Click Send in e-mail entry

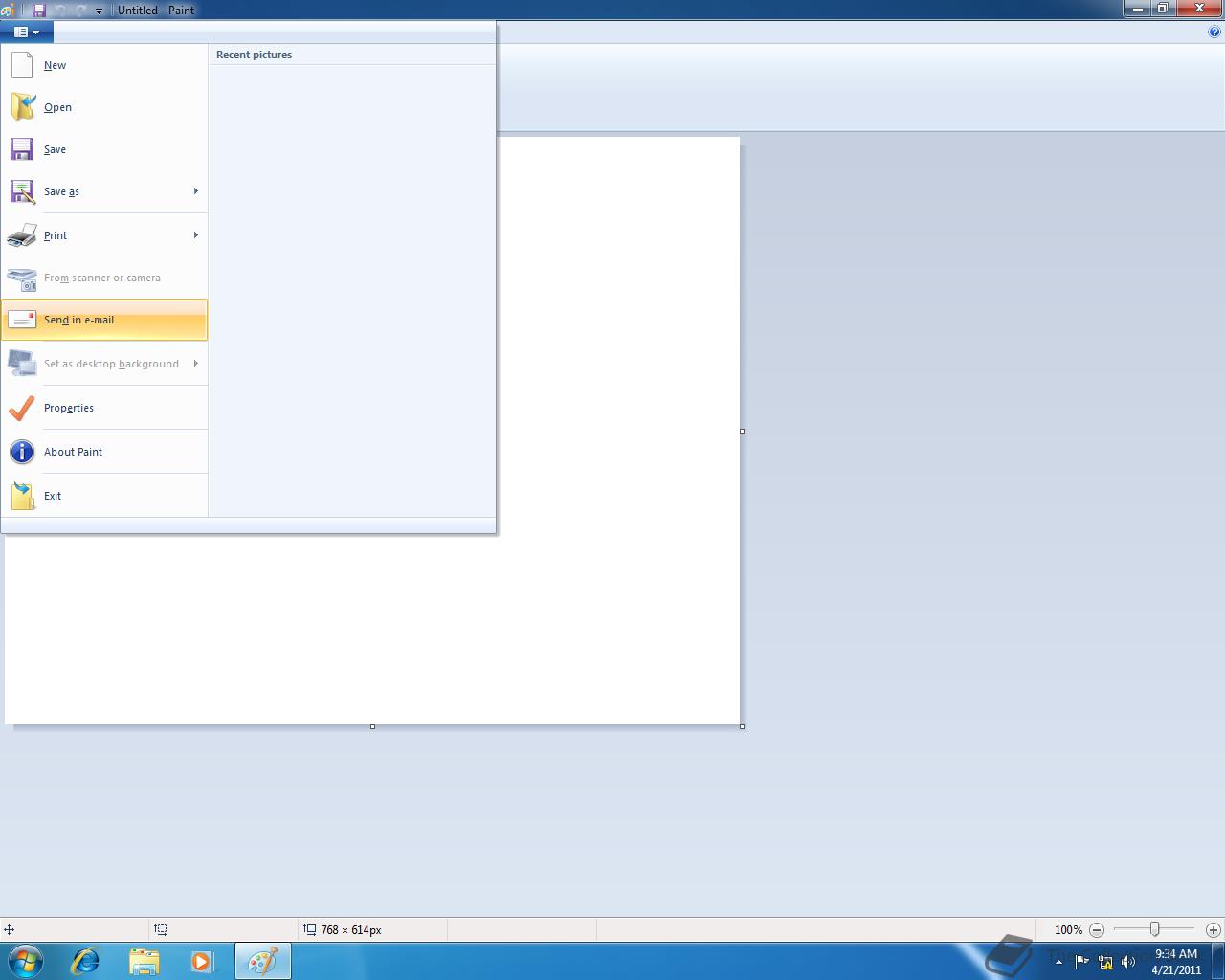(103, 320)
